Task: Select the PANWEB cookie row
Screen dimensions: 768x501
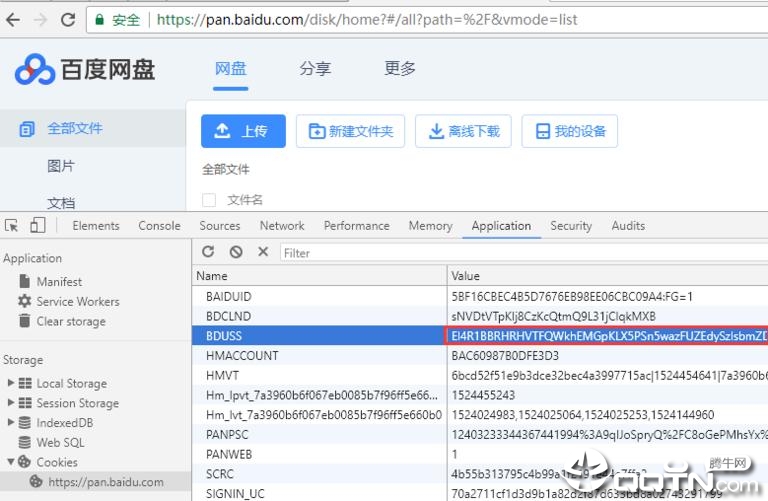Action: click(x=480, y=454)
